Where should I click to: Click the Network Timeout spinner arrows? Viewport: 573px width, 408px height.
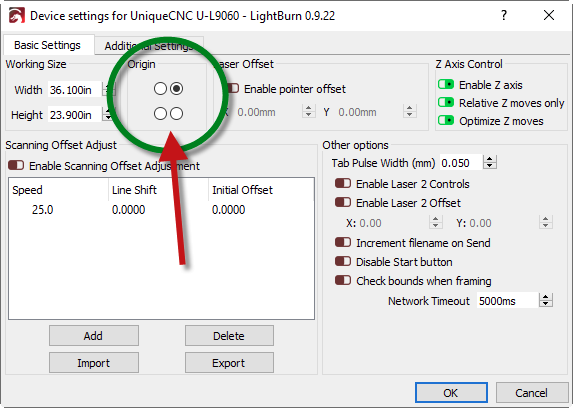click(x=546, y=301)
